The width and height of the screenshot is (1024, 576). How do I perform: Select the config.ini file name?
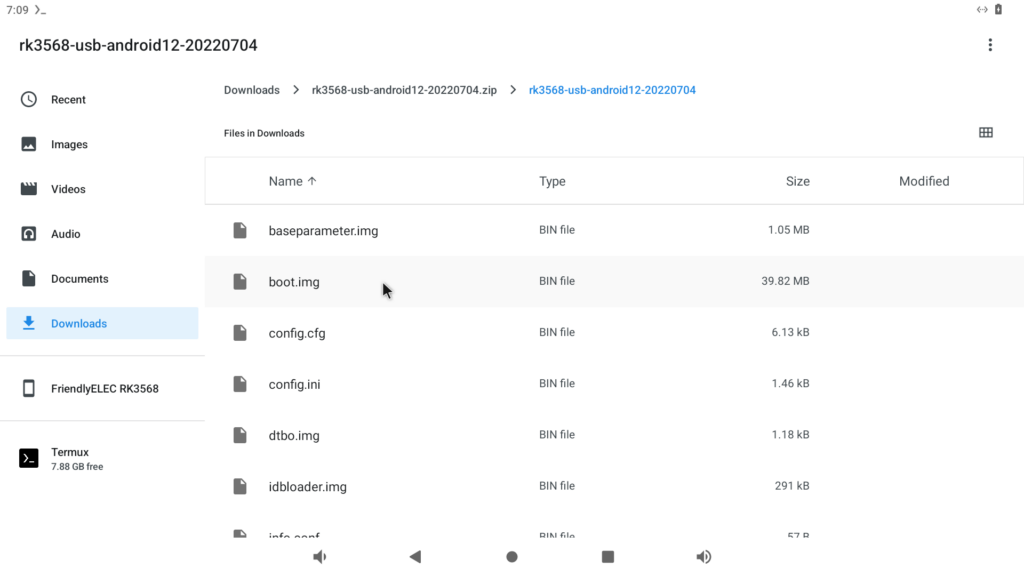coord(295,384)
